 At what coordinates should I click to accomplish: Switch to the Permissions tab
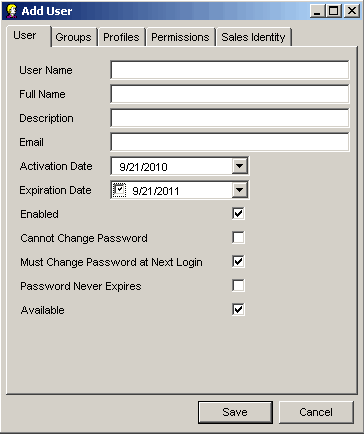tap(180, 37)
